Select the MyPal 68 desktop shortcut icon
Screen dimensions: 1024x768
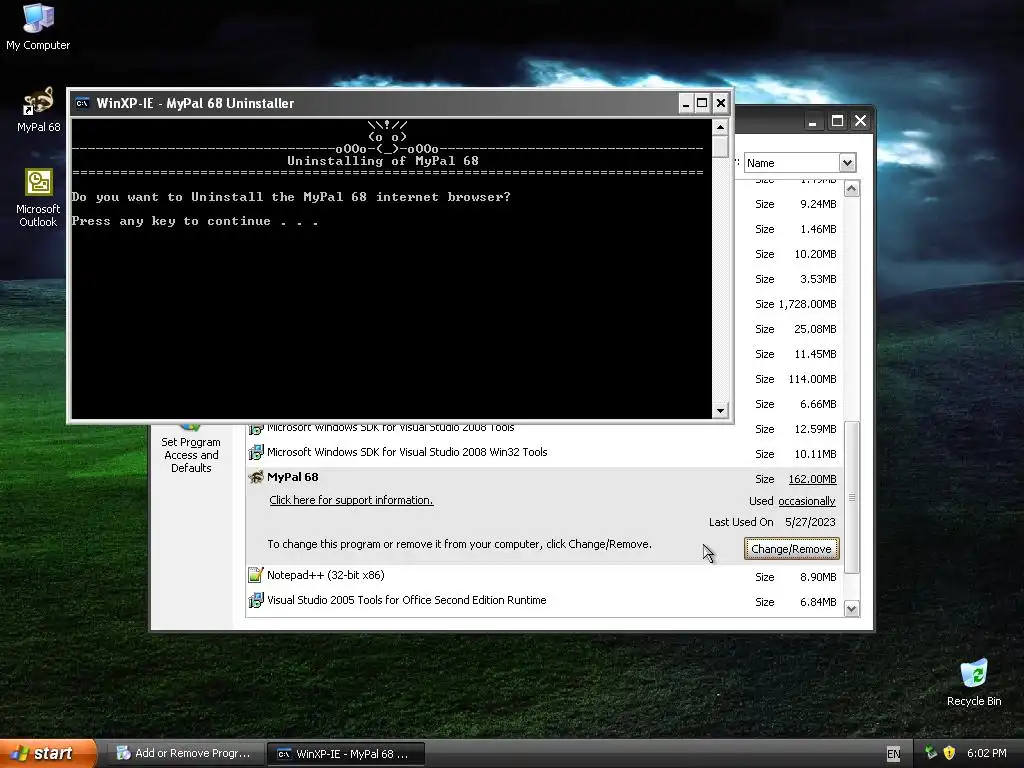tap(38, 109)
